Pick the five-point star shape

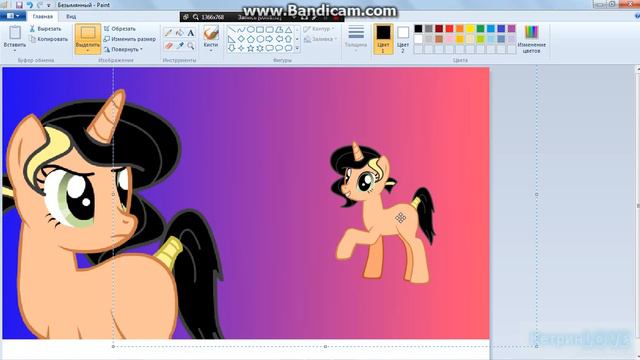click(251, 48)
